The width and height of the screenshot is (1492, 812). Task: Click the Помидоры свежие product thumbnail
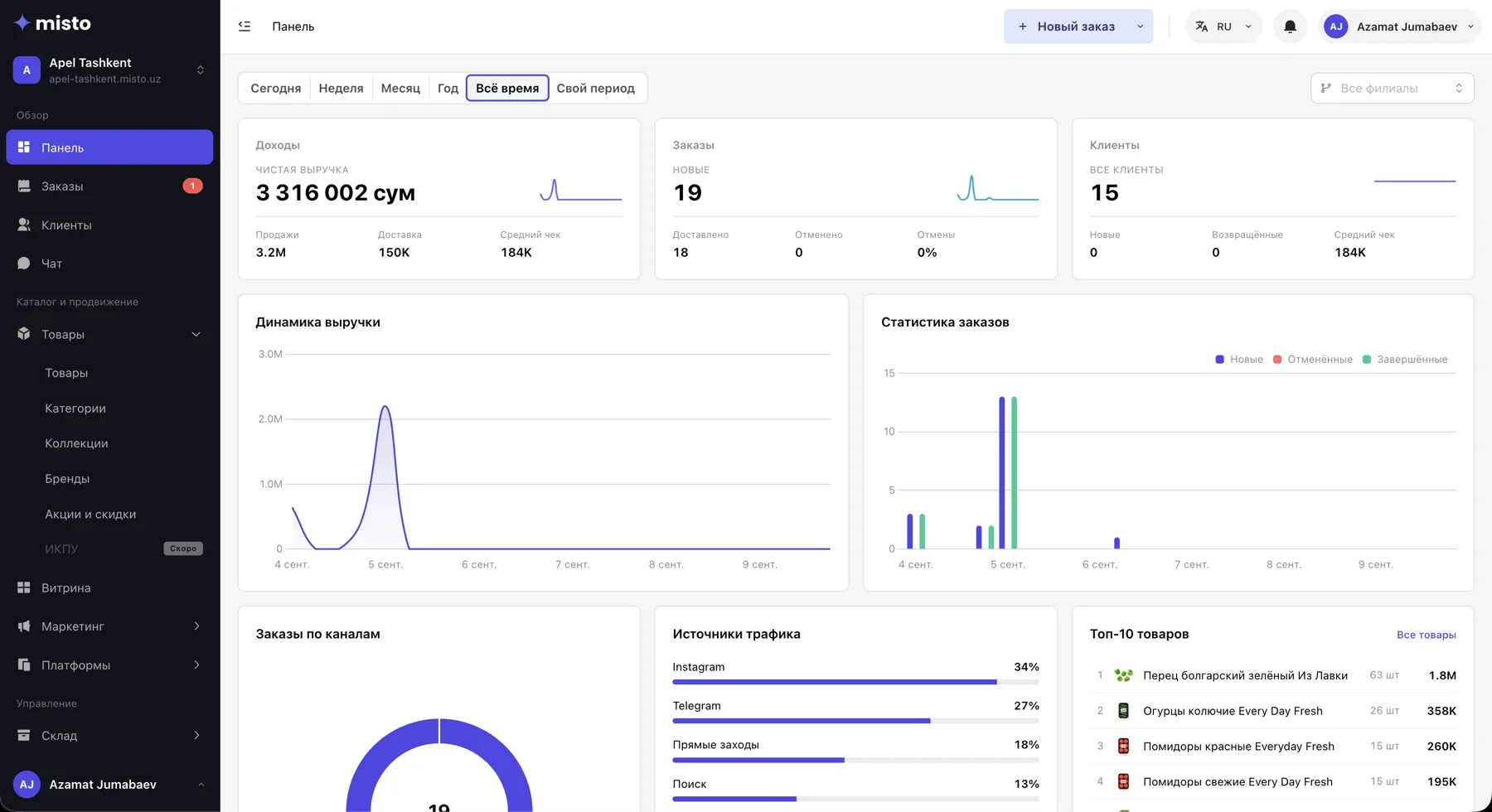(1123, 781)
